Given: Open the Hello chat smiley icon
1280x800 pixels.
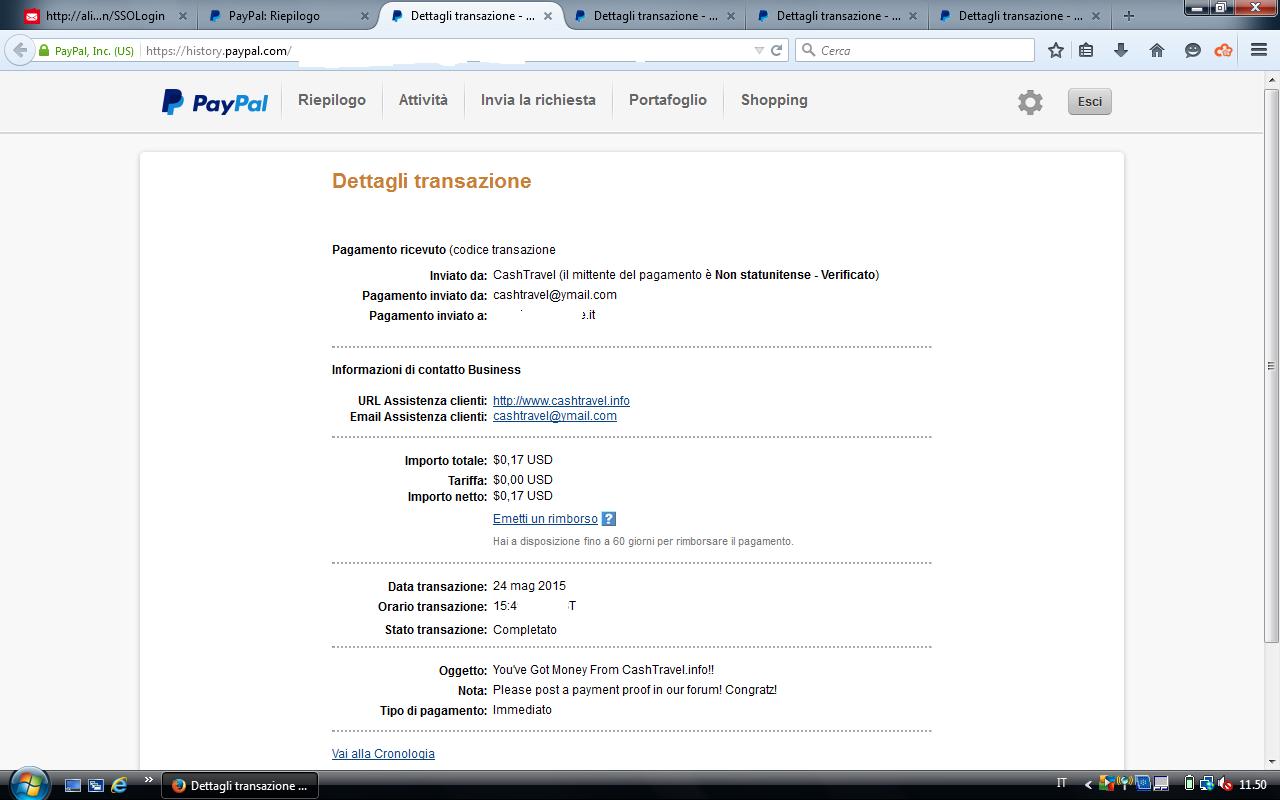Looking at the screenshot, I should 1192,50.
